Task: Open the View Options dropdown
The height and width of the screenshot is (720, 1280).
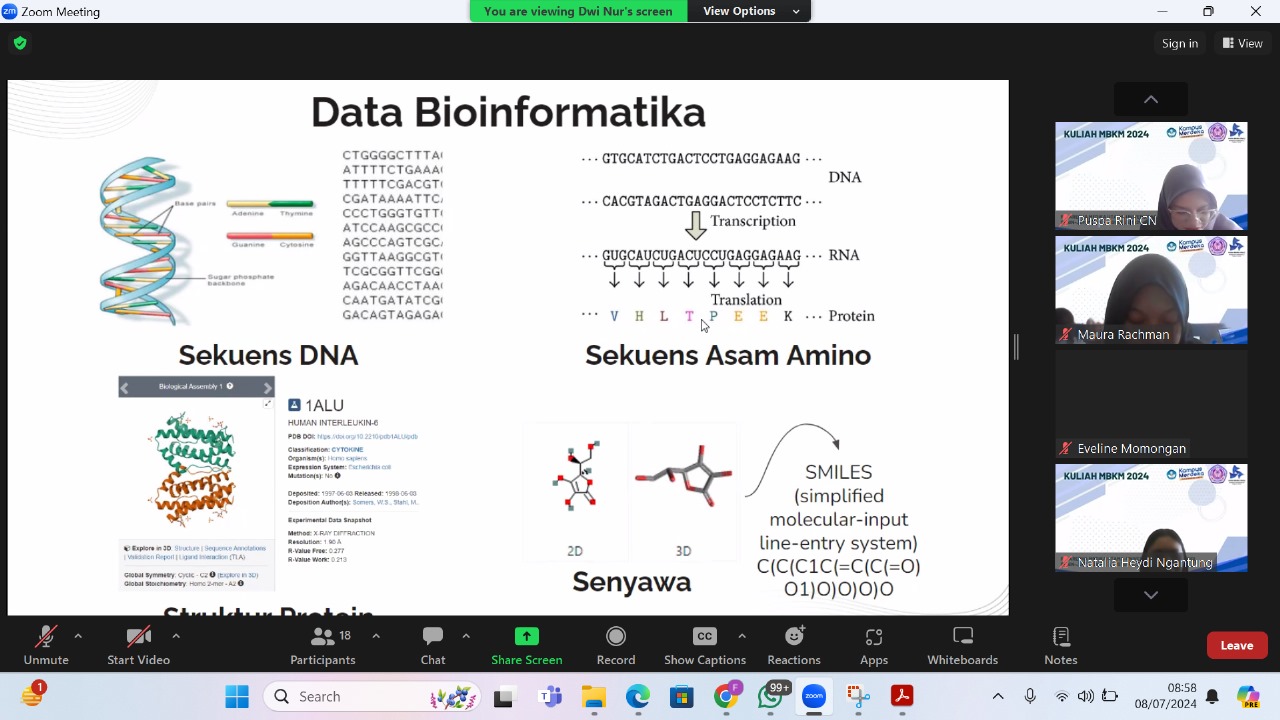Action: point(750,11)
